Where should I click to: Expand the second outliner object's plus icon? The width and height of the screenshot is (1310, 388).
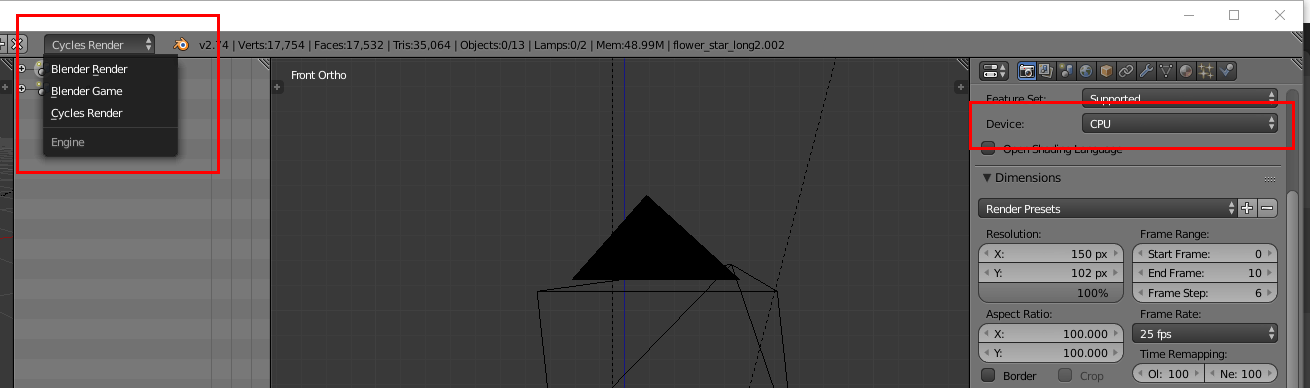pyautogui.click(x=21, y=89)
